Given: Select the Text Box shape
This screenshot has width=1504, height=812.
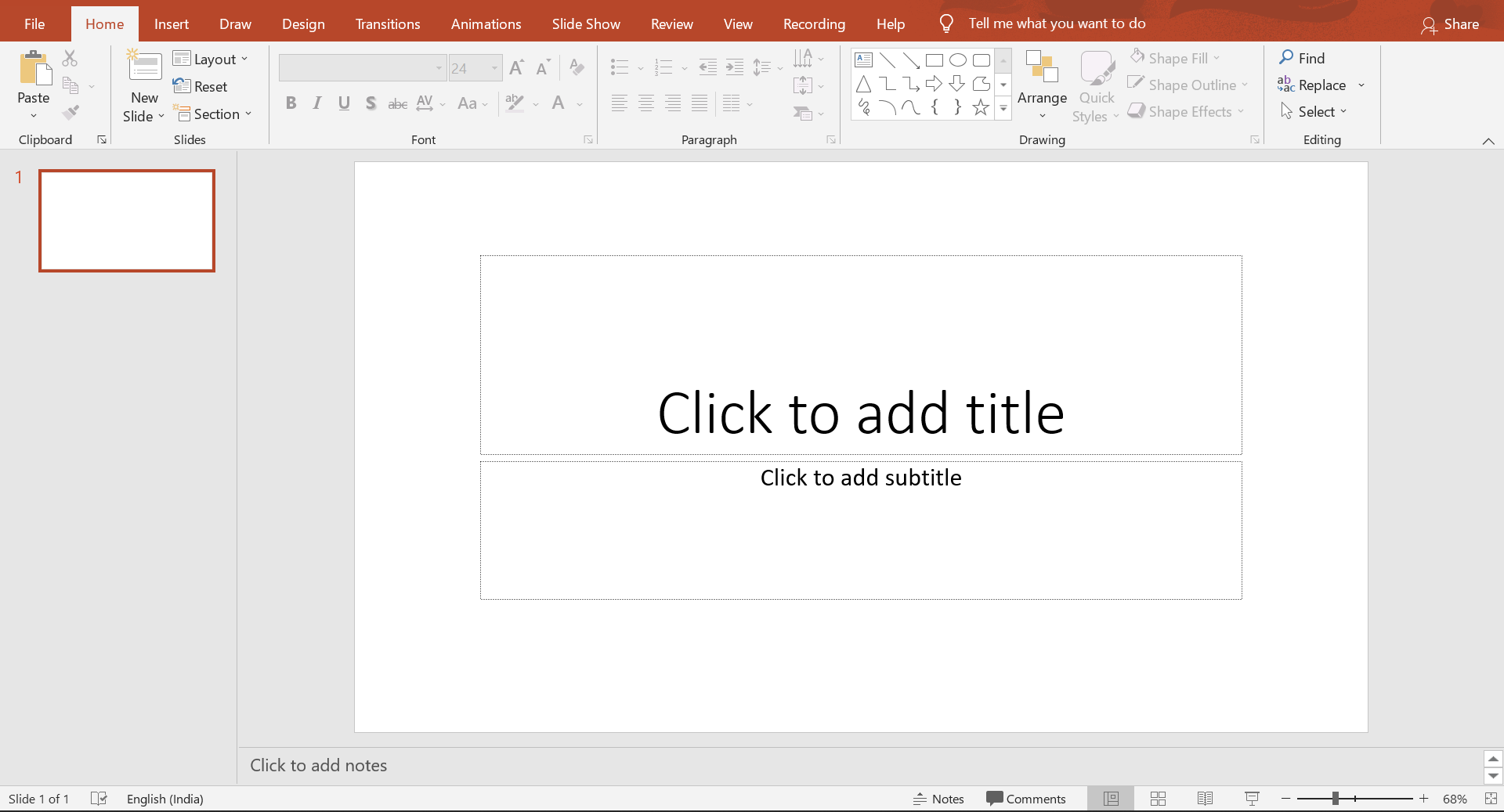Looking at the screenshot, I should [x=863, y=60].
